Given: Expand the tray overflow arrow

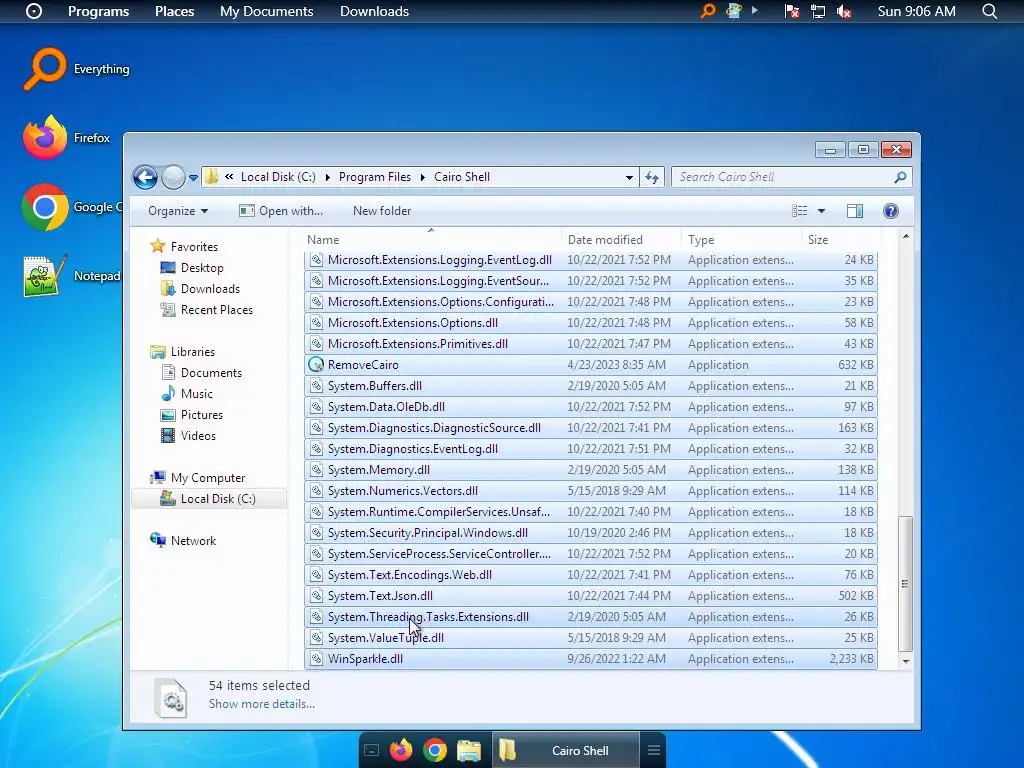Looking at the screenshot, I should (x=755, y=10).
